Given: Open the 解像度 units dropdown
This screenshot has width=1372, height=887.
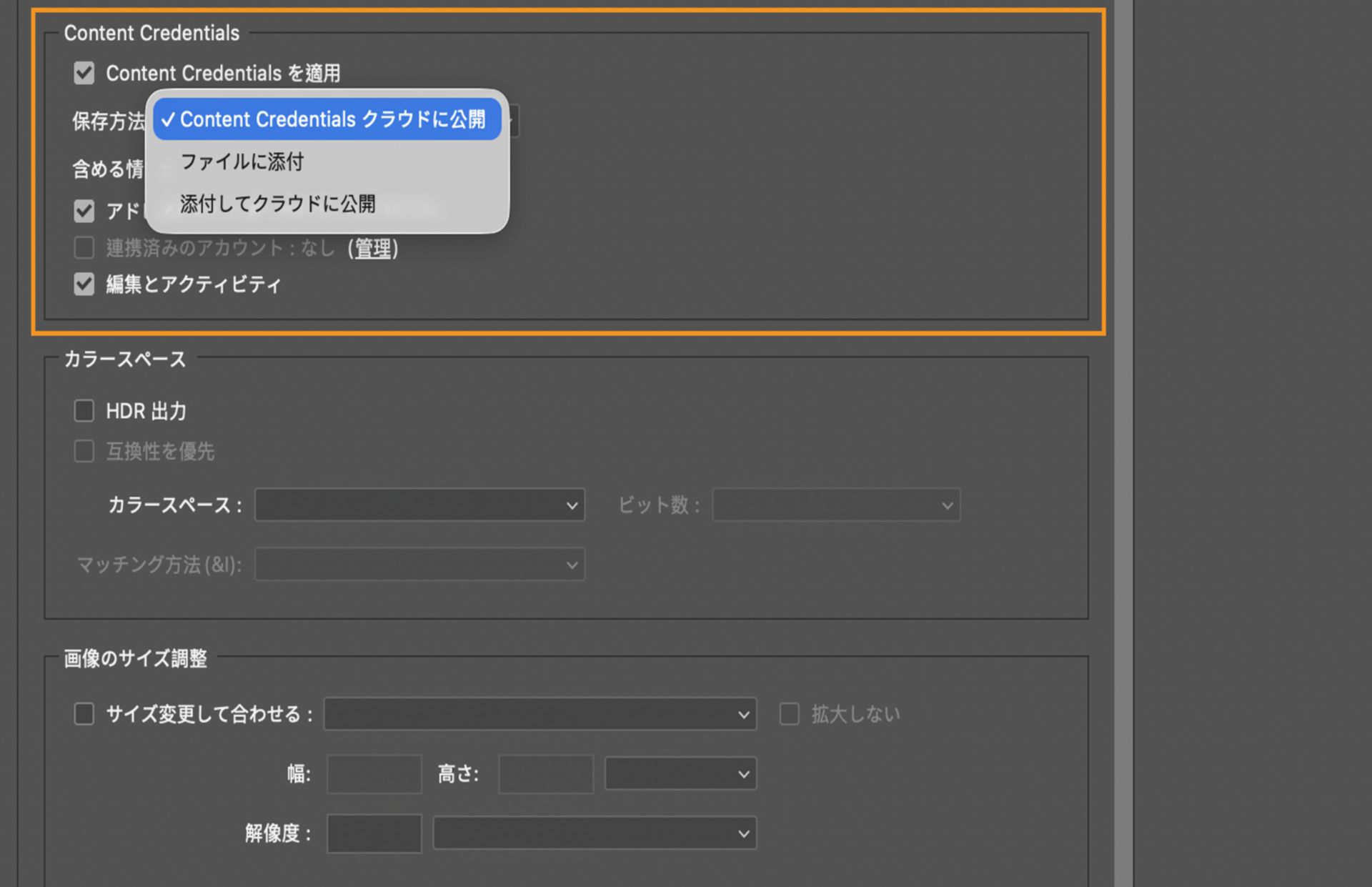Looking at the screenshot, I should (595, 833).
